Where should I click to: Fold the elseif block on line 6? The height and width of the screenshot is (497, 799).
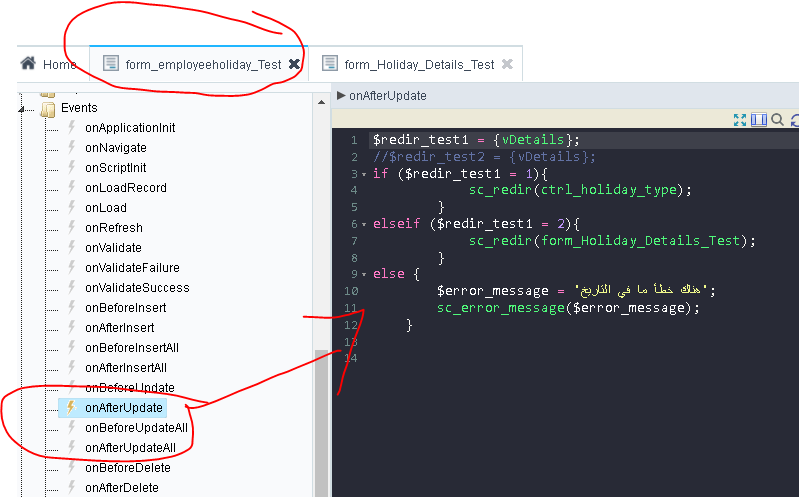pyautogui.click(x=364, y=224)
